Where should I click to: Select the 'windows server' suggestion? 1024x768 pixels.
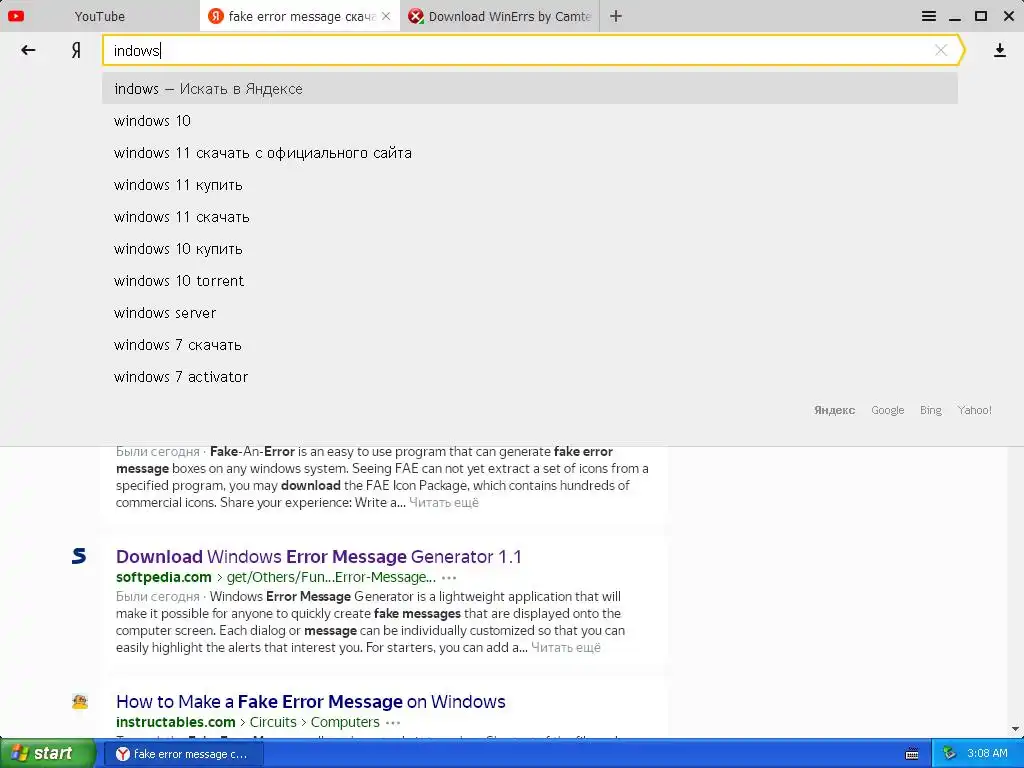pyautogui.click(x=530, y=313)
